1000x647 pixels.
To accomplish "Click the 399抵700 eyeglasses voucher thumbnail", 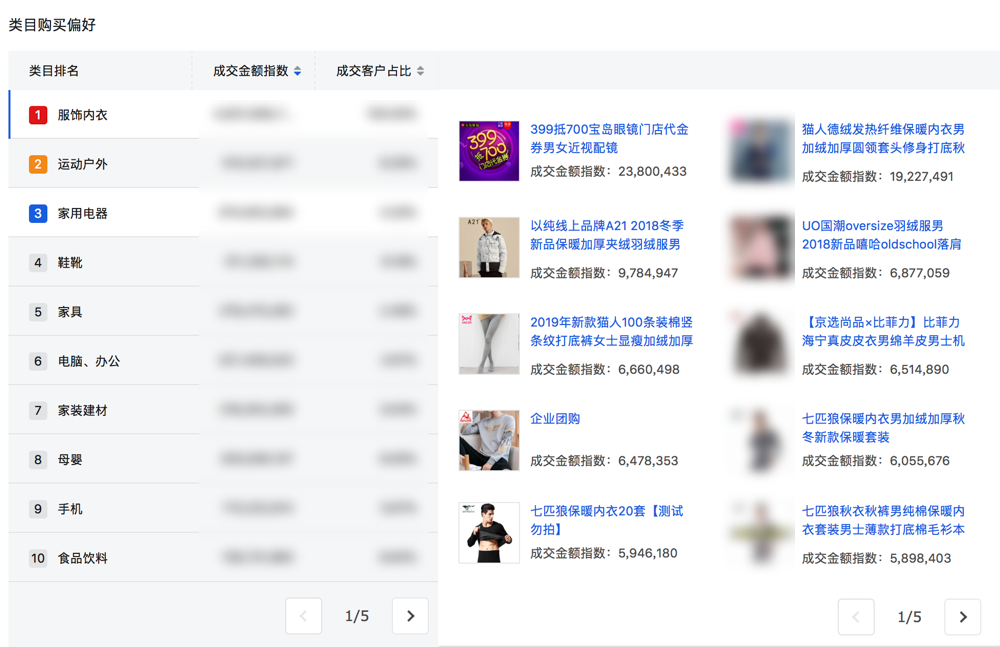I will (x=489, y=151).
